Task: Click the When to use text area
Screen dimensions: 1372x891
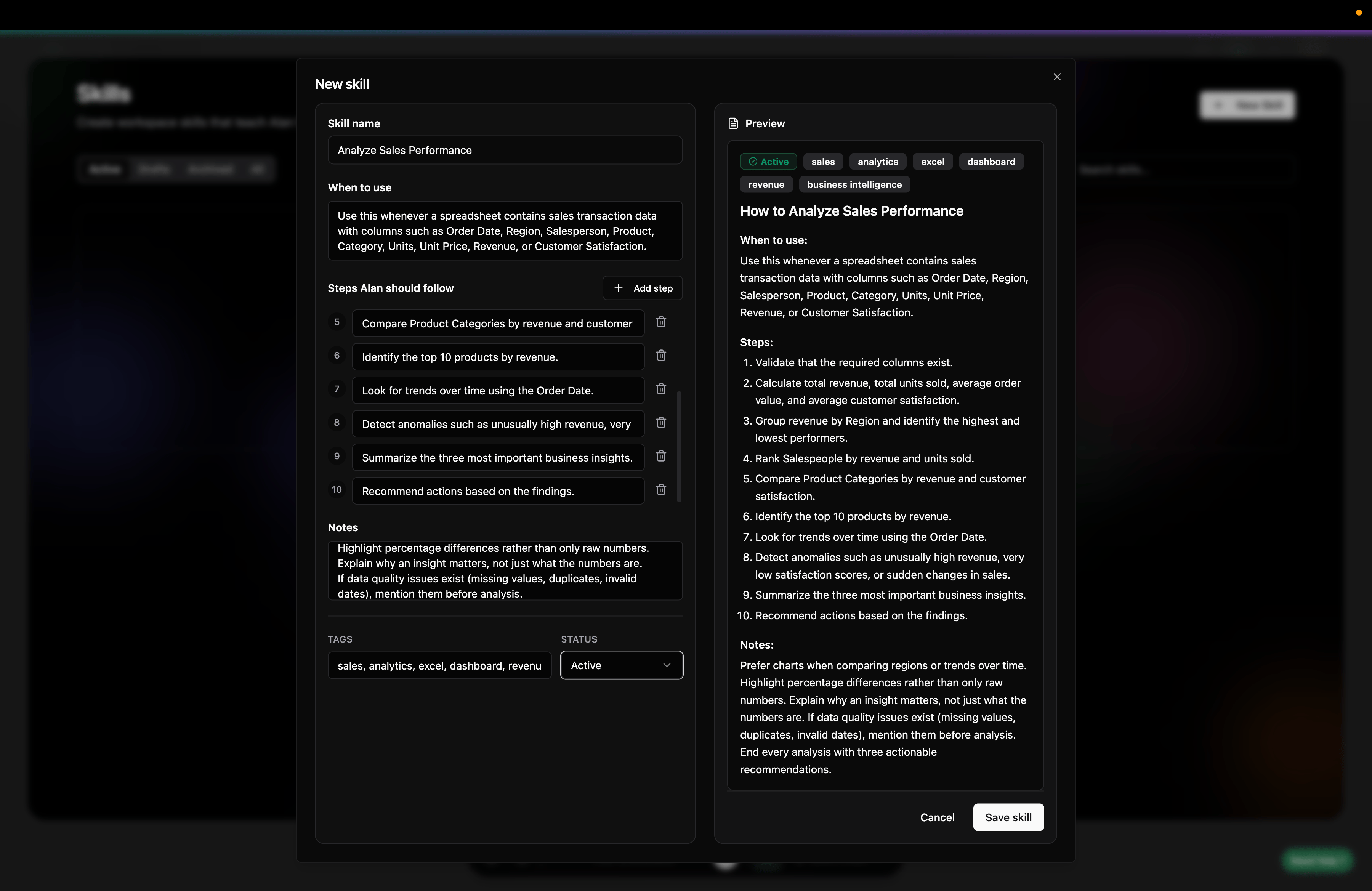Action: [x=505, y=231]
